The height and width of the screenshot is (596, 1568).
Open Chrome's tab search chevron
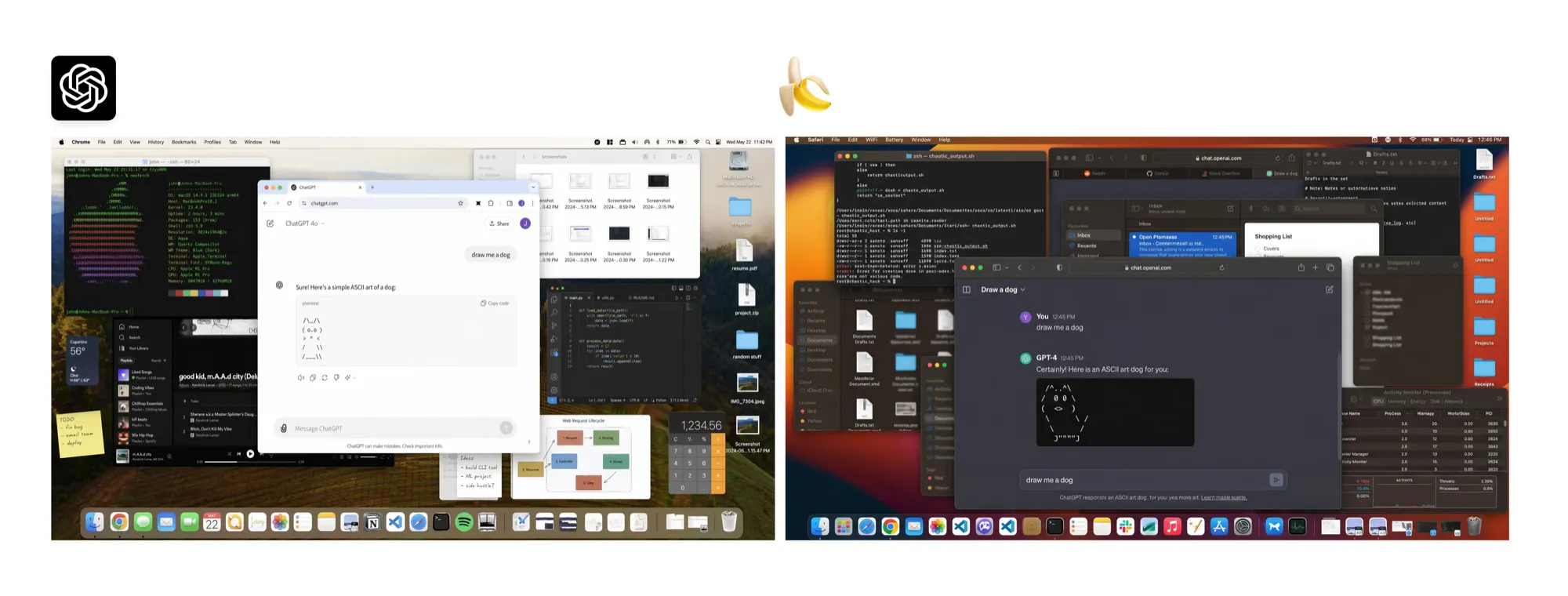pos(533,187)
